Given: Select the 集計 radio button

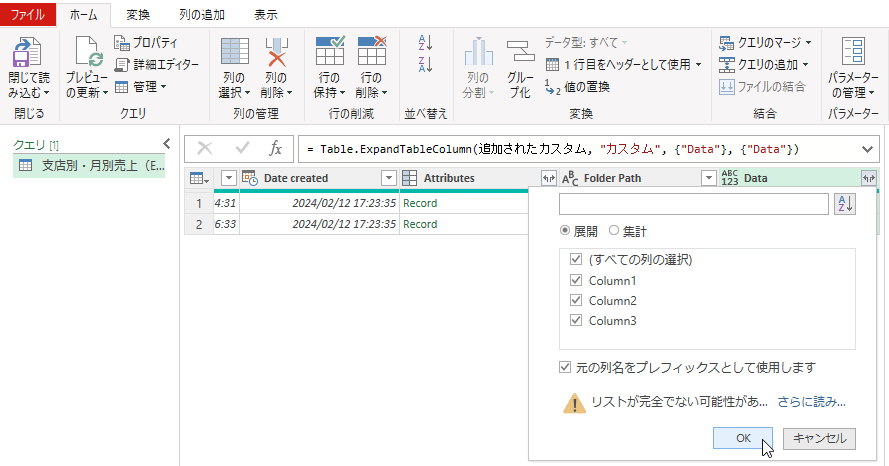Looking at the screenshot, I should click(614, 231).
